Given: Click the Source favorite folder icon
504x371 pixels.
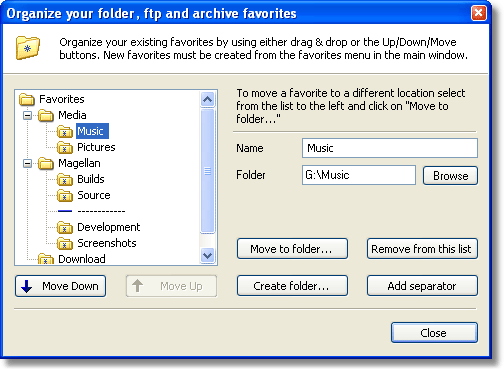Looking at the screenshot, I should click(65, 196).
